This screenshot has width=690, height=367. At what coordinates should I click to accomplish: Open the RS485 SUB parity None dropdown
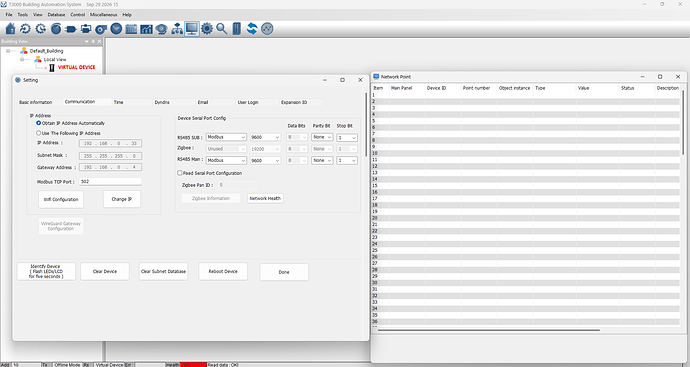tap(322, 137)
